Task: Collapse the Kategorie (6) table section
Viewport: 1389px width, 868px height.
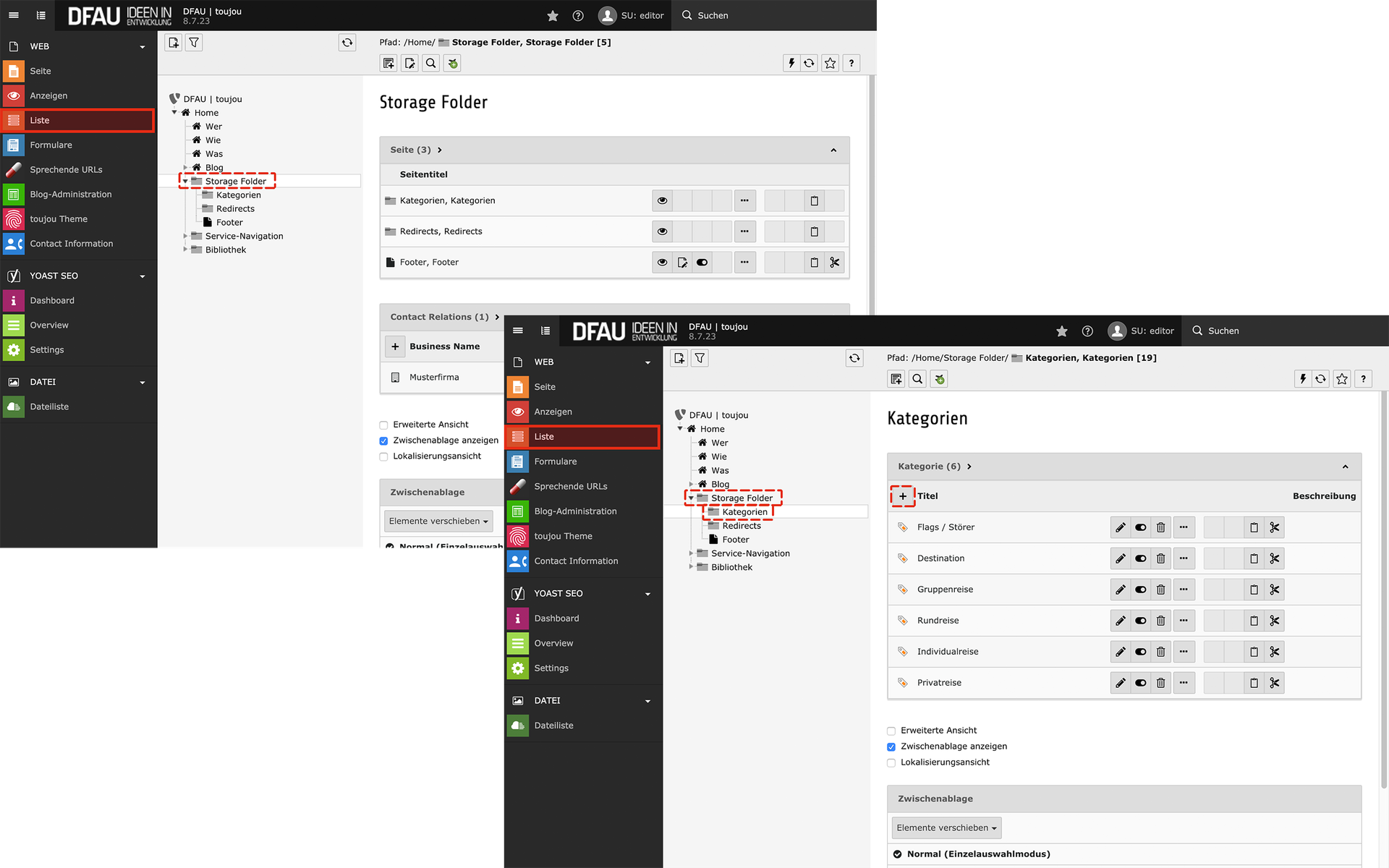Action: [x=1345, y=467]
